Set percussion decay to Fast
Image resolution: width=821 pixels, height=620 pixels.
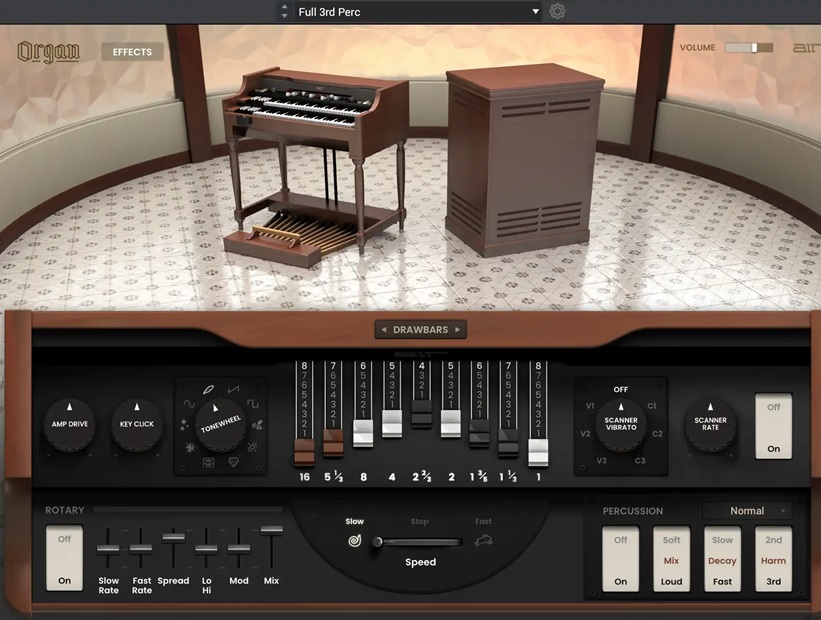tap(722, 580)
